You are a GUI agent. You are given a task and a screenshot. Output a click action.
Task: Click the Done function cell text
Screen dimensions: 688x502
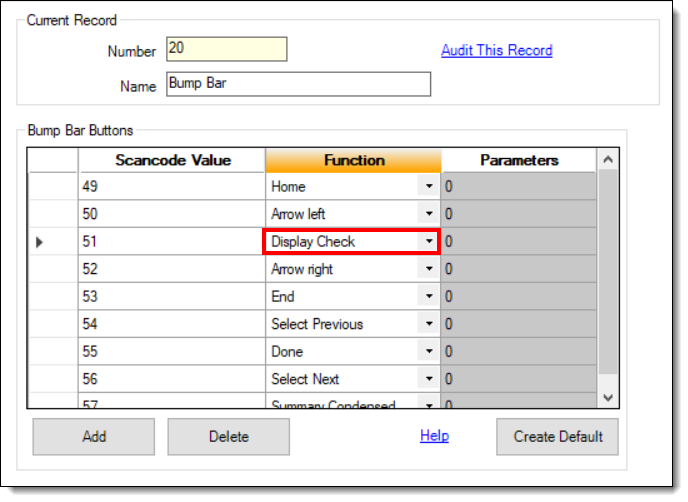[287, 352]
